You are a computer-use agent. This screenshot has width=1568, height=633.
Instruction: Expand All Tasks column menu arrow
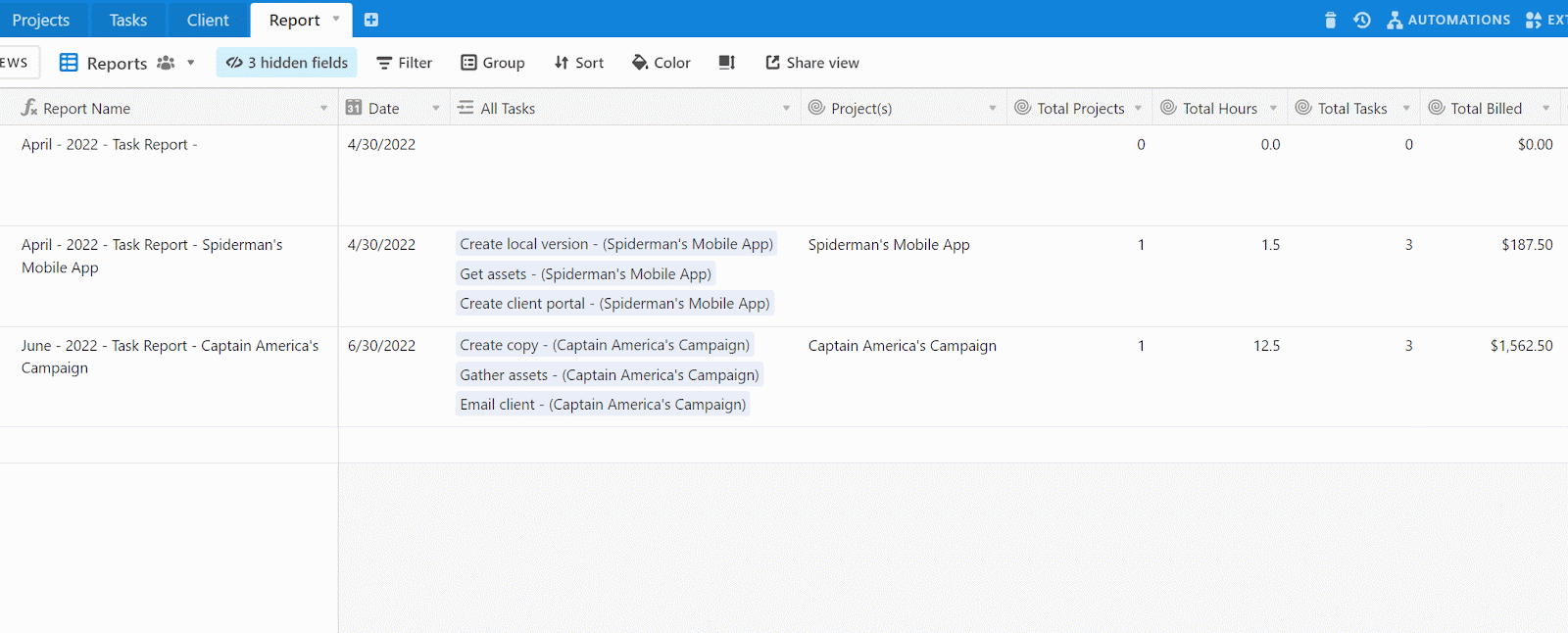coord(786,109)
